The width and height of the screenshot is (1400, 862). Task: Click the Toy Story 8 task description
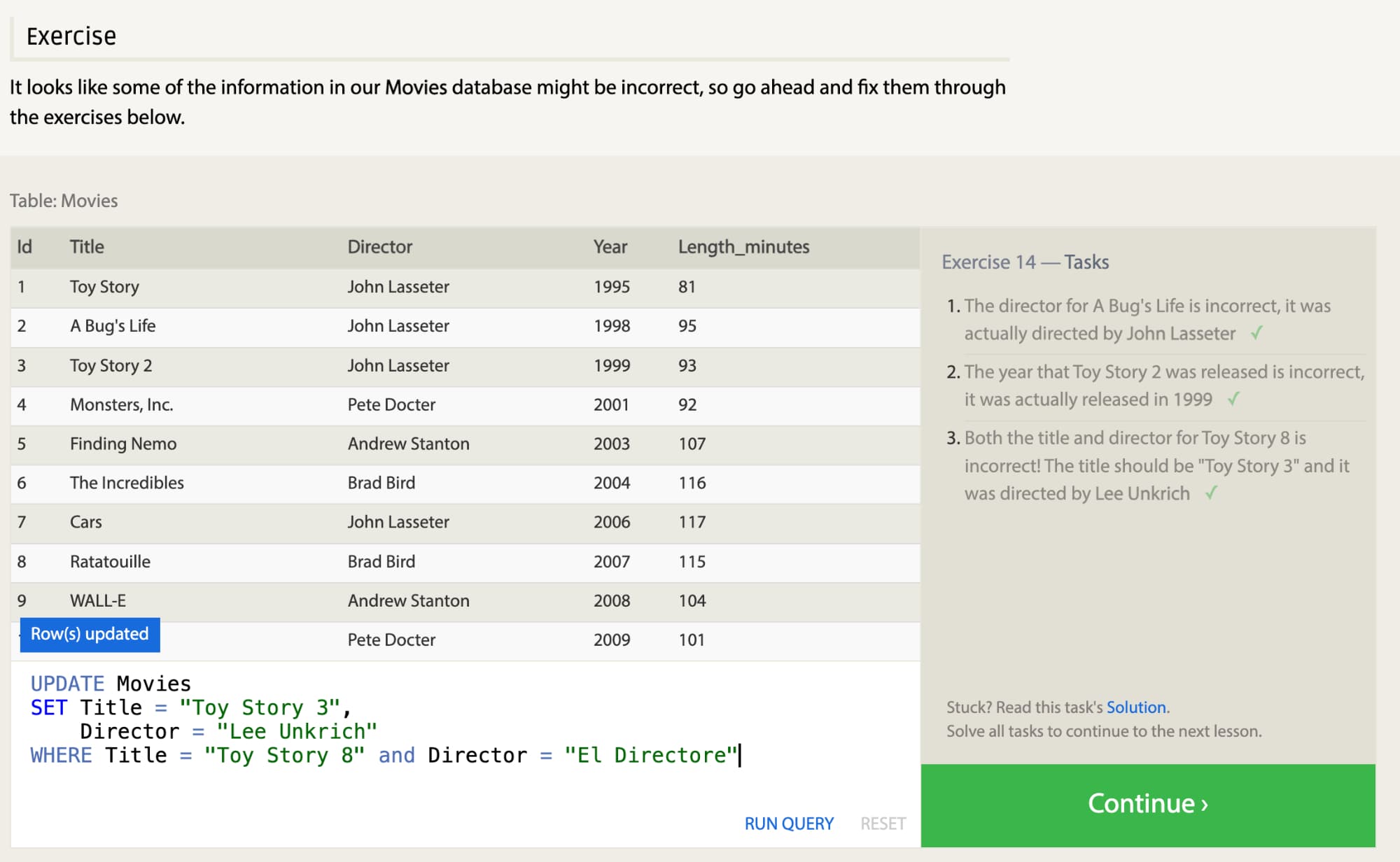click(x=1155, y=465)
